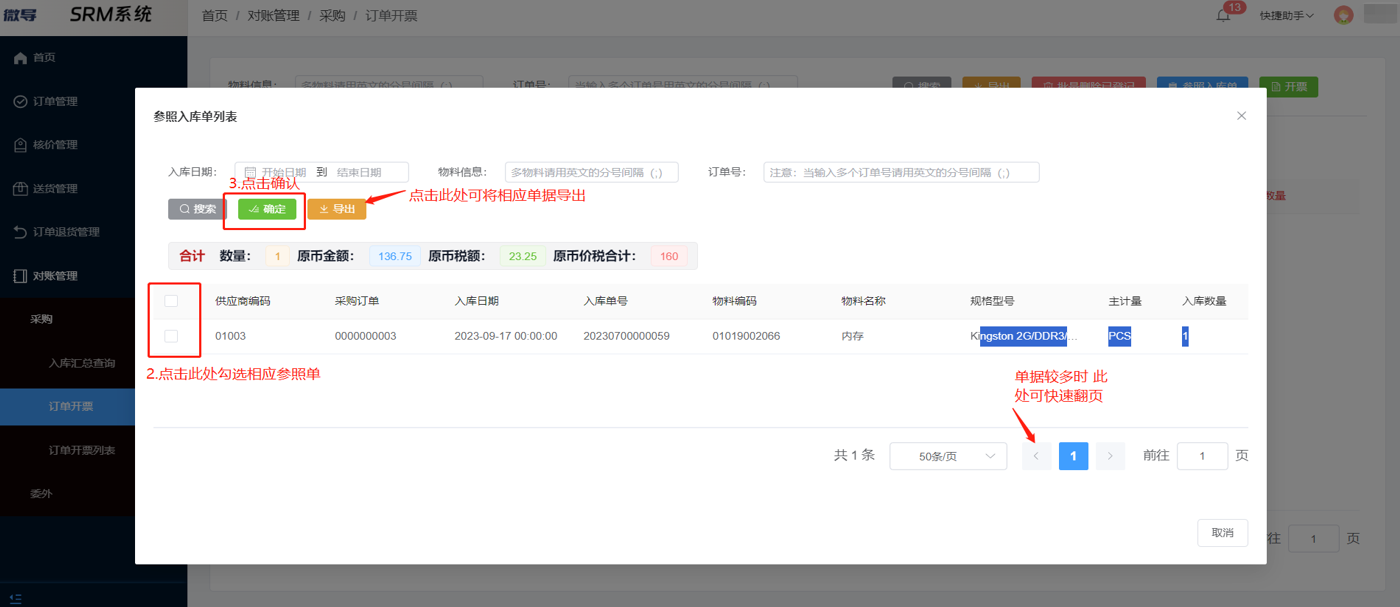This screenshot has width=1400, height=607.
Task: Open 订单开票列表 in the sidebar
Action: tap(82, 450)
